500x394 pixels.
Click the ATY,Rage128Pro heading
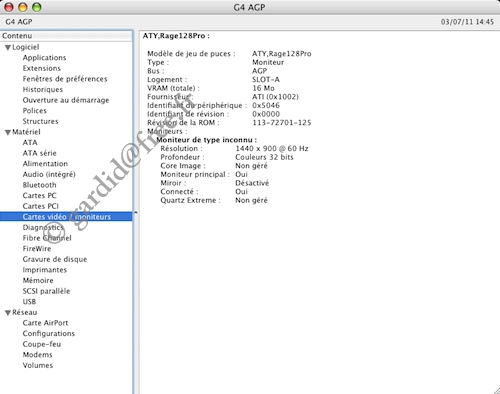(x=176, y=36)
